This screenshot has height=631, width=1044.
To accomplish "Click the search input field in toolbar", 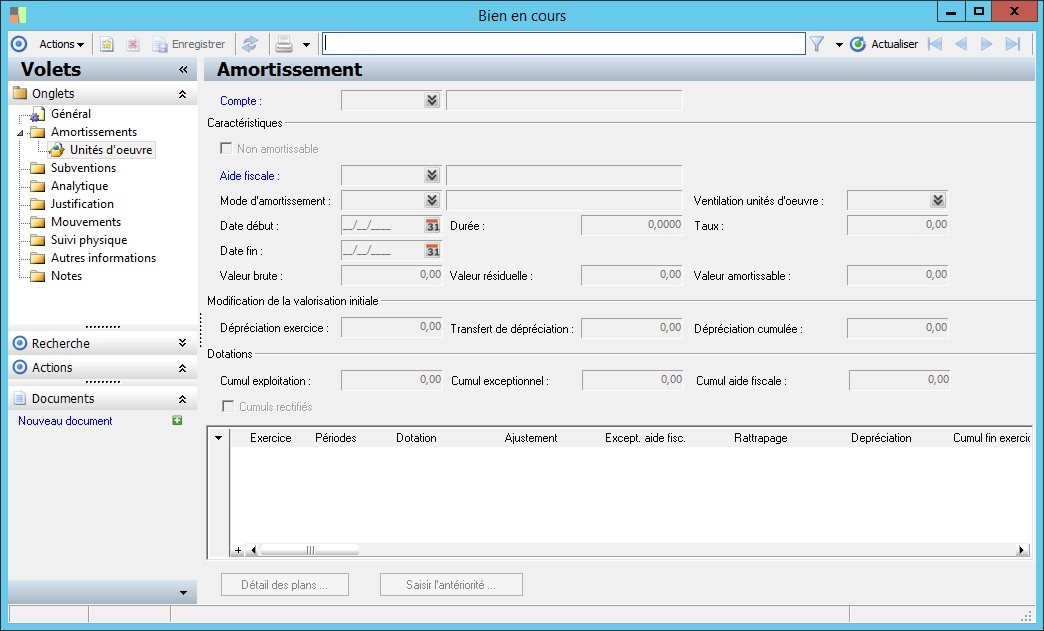I will (x=563, y=44).
